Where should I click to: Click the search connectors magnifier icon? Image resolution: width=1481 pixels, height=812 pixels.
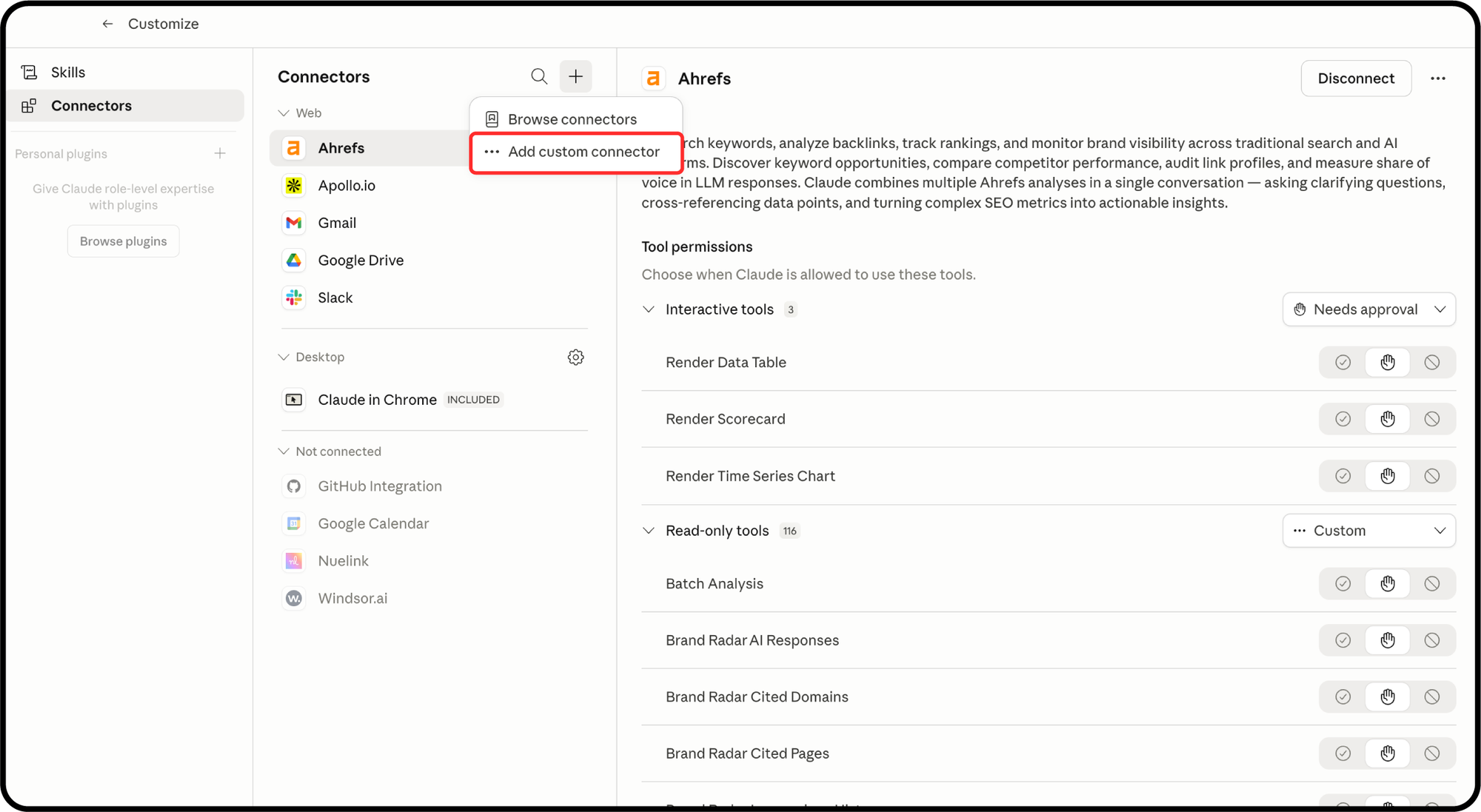pos(539,76)
